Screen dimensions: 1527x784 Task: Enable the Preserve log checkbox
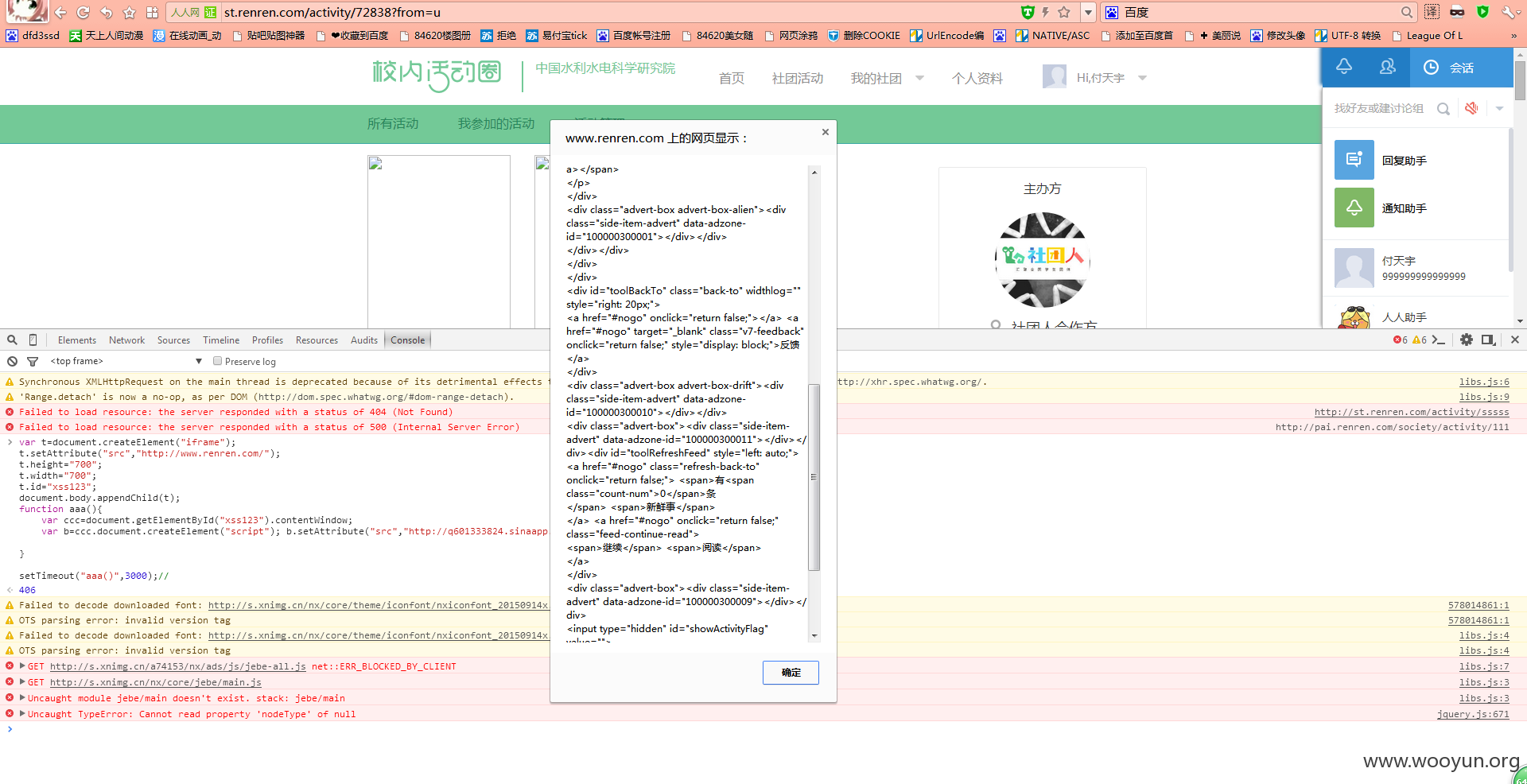coord(217,361)
